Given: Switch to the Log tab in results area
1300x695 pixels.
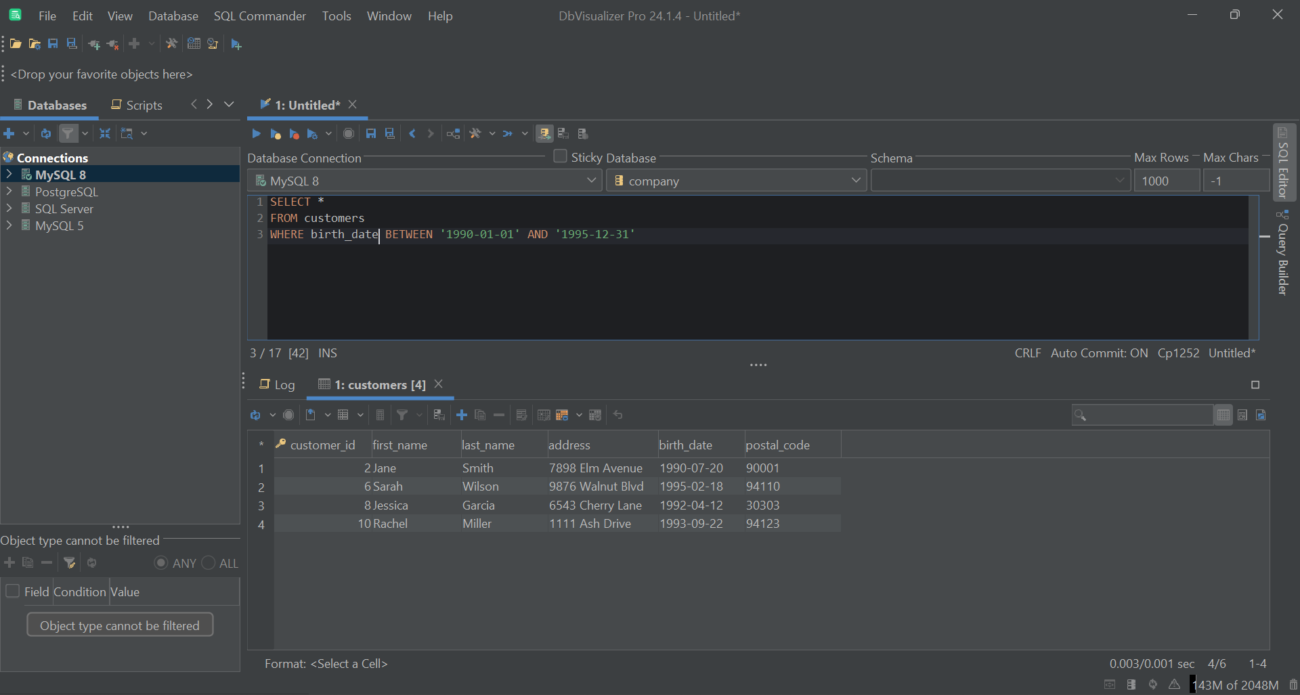Looking at the screenshot, I should tap(278, 384).
